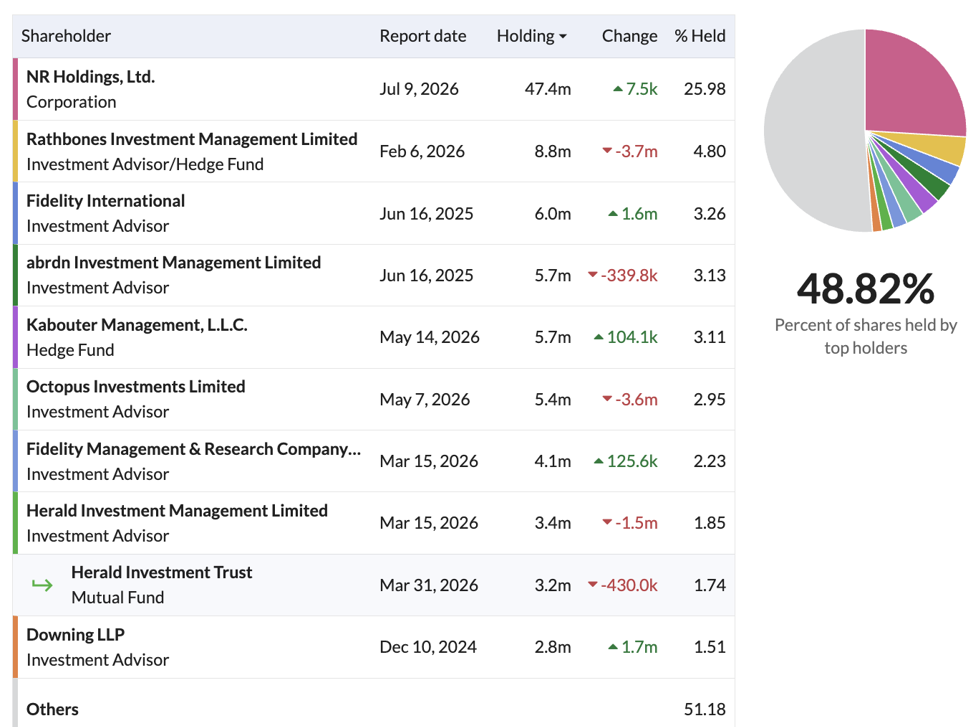
Task: Select the 2.23 percent held value
Action: [709, 461]
